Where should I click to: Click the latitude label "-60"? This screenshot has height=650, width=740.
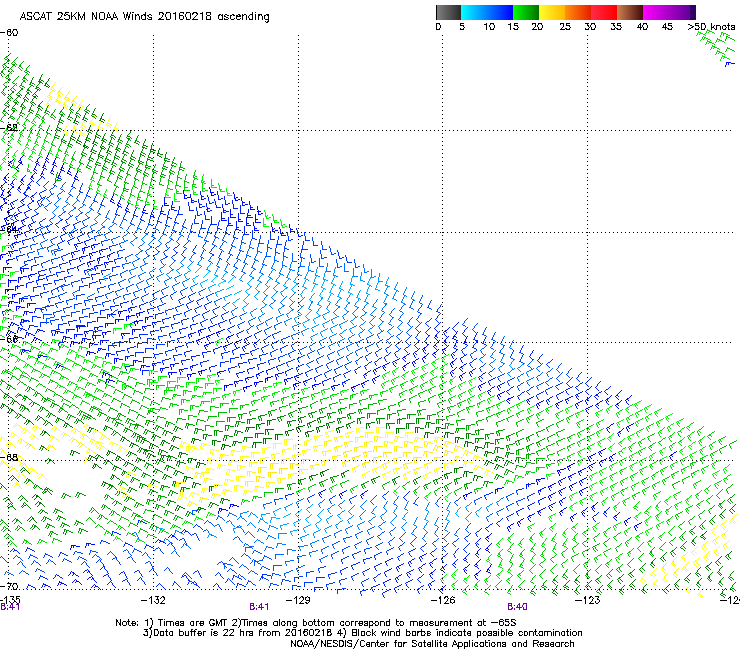click(9, 33)
